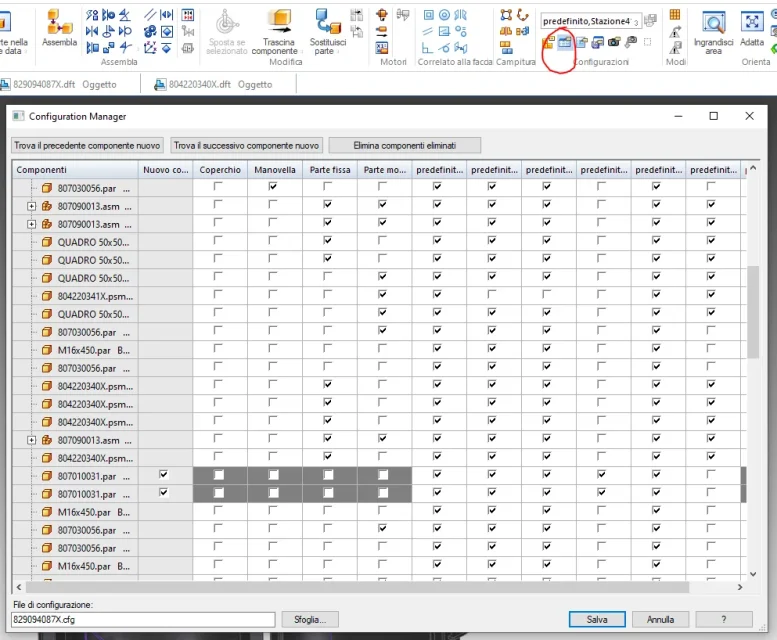Choose the gear relationship icon
This screenshot has height=640, width=777.
point(150,32)
